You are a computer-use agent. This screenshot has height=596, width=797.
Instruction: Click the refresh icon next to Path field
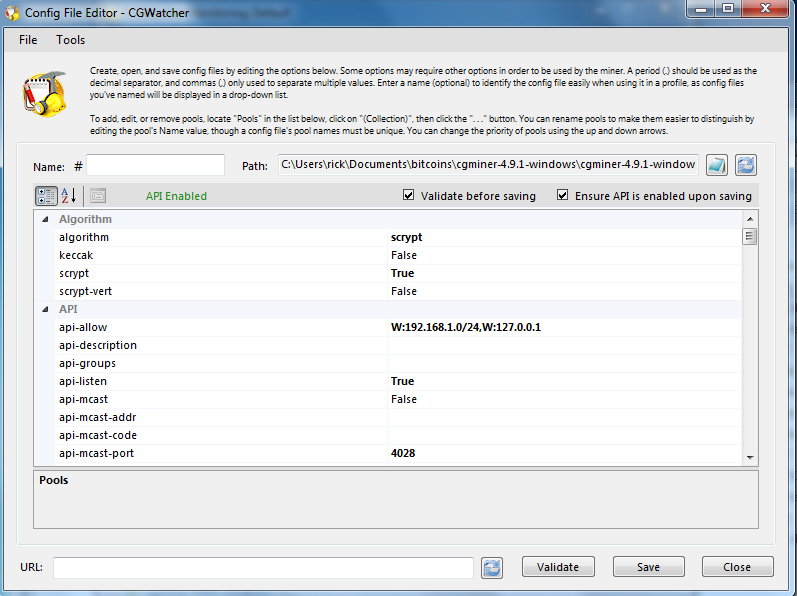coord(746,165)
